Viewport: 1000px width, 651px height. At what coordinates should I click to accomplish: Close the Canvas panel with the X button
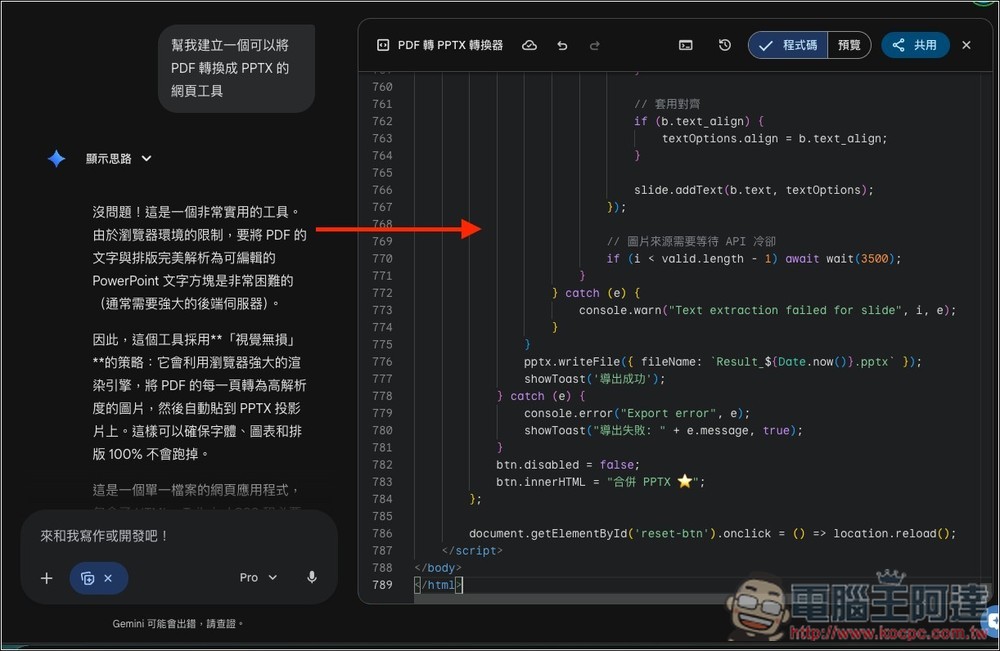[x=964, y=45]
